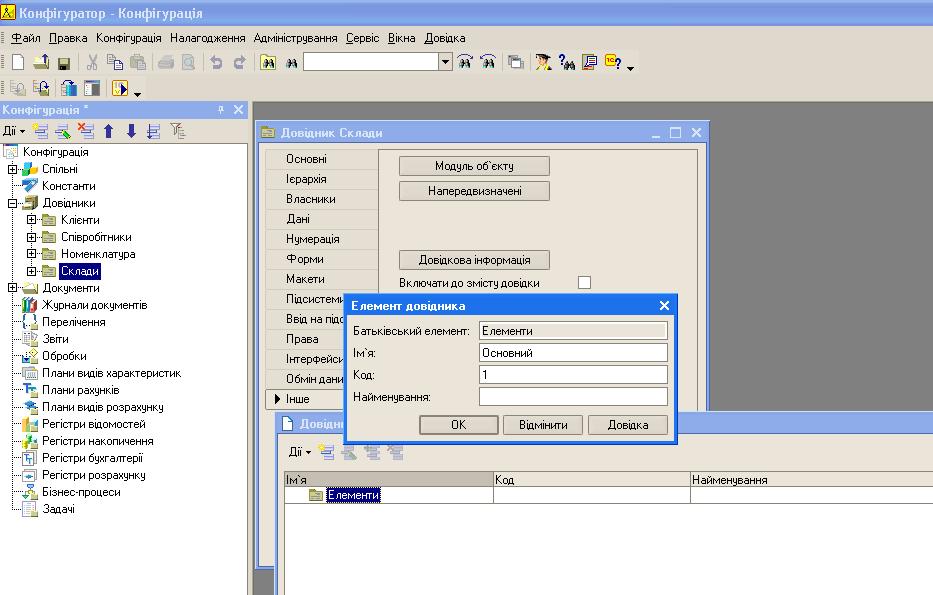Click the Open file toolbar icon
This screenshot has height=595, width=933.
click(41, 62)
